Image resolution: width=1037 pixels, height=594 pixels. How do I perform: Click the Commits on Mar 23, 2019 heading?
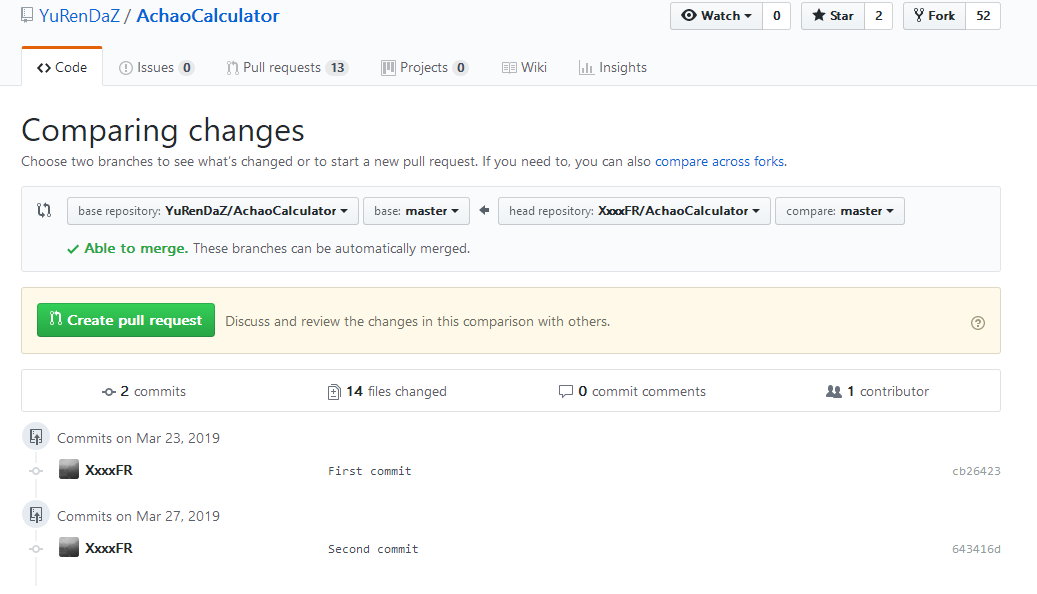[x=138, y=438]
